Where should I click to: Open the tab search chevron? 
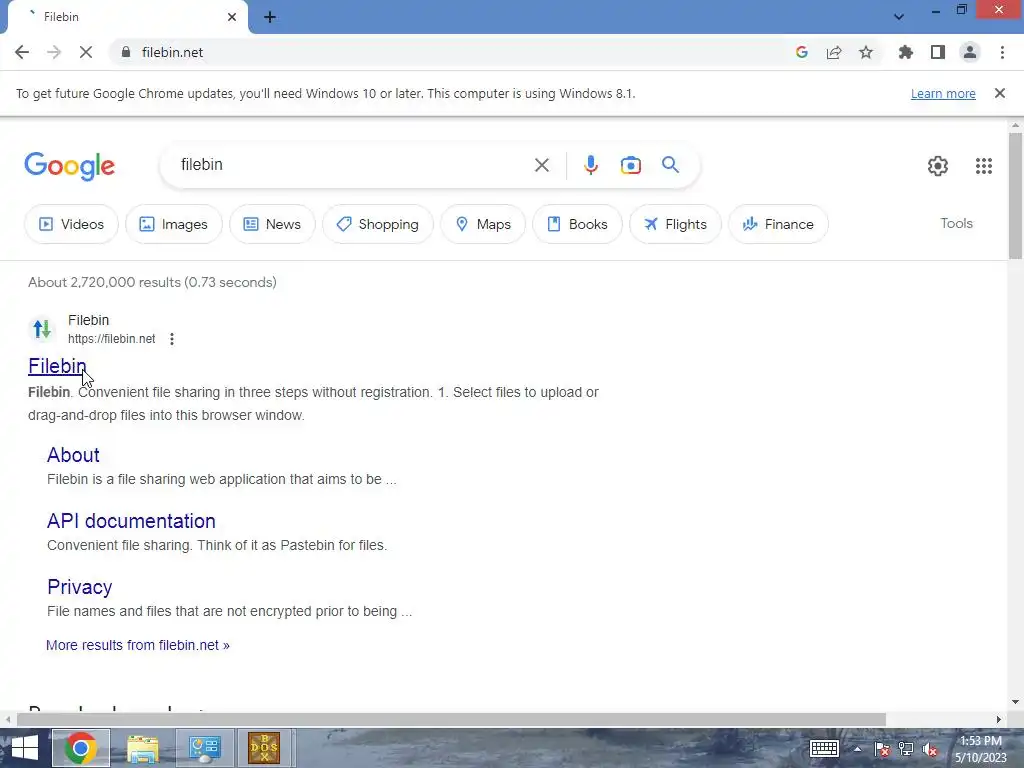[899, 17]
